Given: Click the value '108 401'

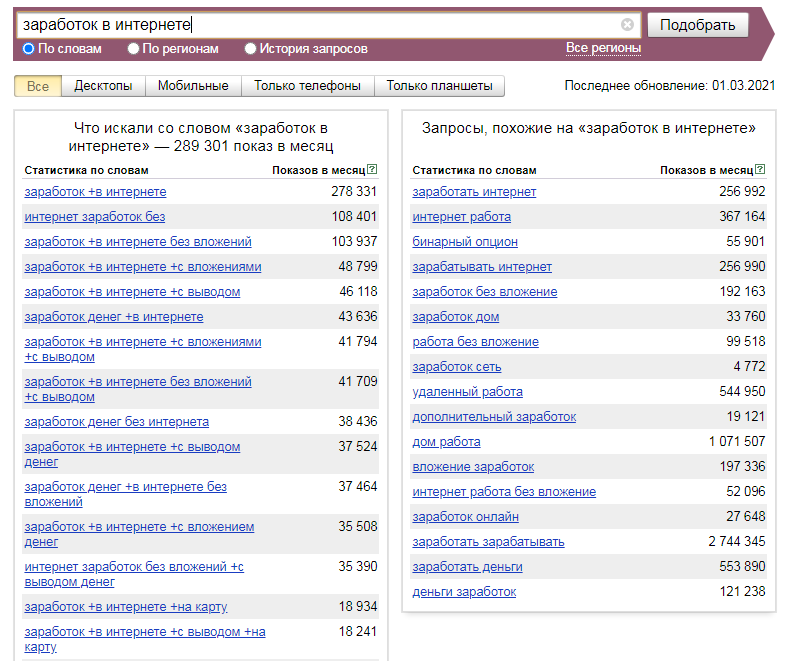Looking at the screenshot, I should coord(354,216).
